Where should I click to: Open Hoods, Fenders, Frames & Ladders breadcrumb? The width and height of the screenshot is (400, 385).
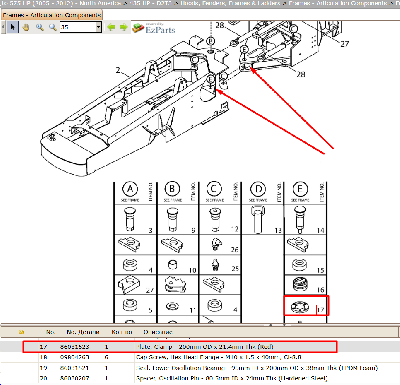(231, 3)
